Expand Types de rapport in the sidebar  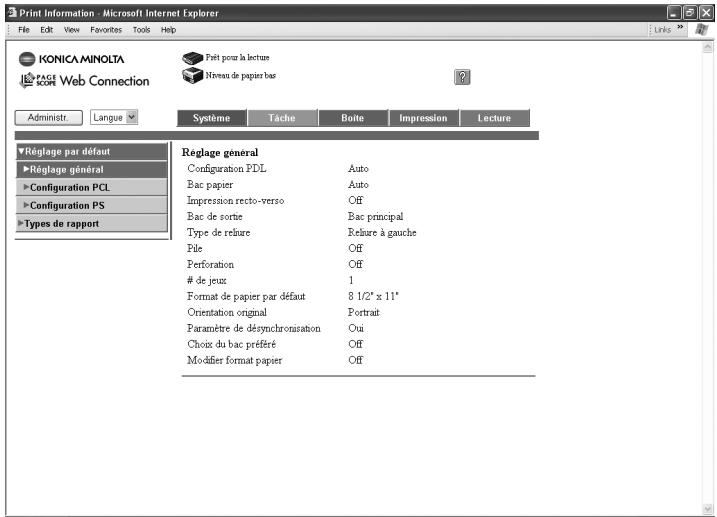point(91,224)
